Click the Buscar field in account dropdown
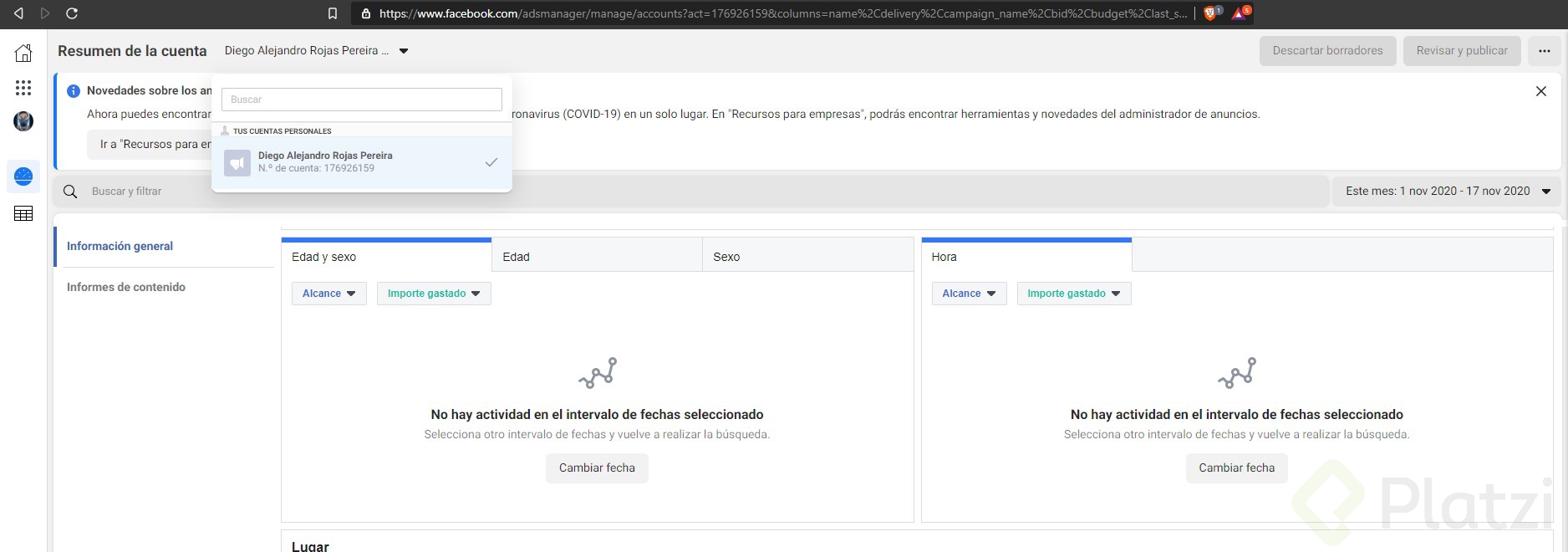Image resolution: width=1568 pixels, height=552 pixels. [x=362, y=100]
